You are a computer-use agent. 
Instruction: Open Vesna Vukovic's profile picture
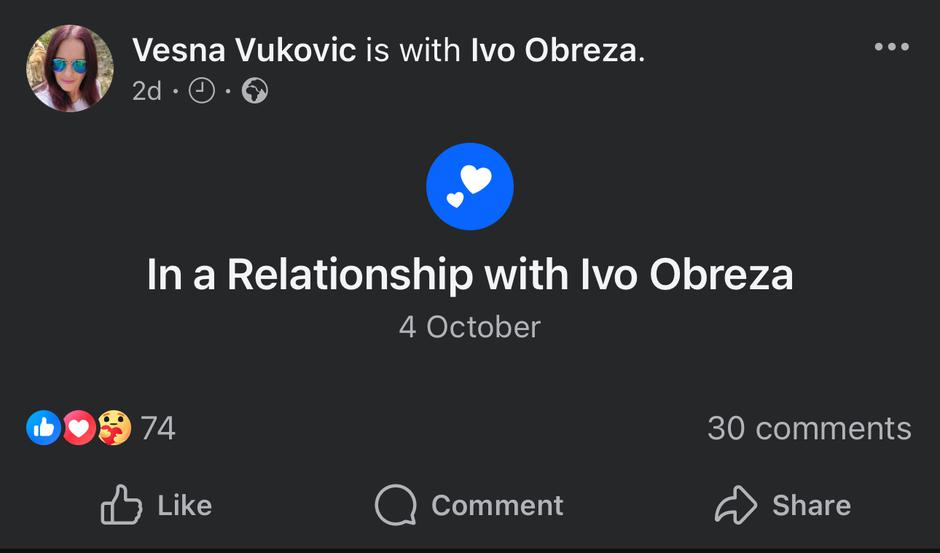click(x=69, y=68)
